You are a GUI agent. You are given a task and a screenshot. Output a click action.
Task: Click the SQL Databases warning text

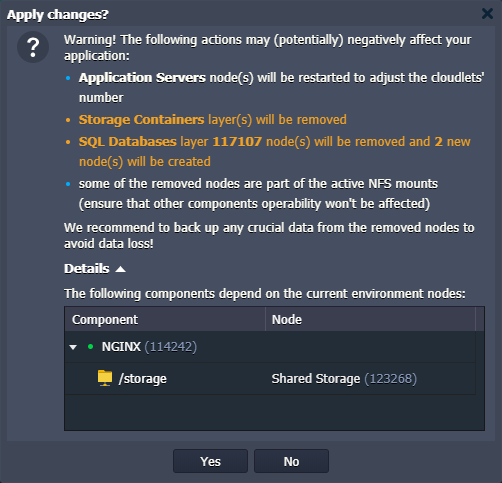(275, 151)
